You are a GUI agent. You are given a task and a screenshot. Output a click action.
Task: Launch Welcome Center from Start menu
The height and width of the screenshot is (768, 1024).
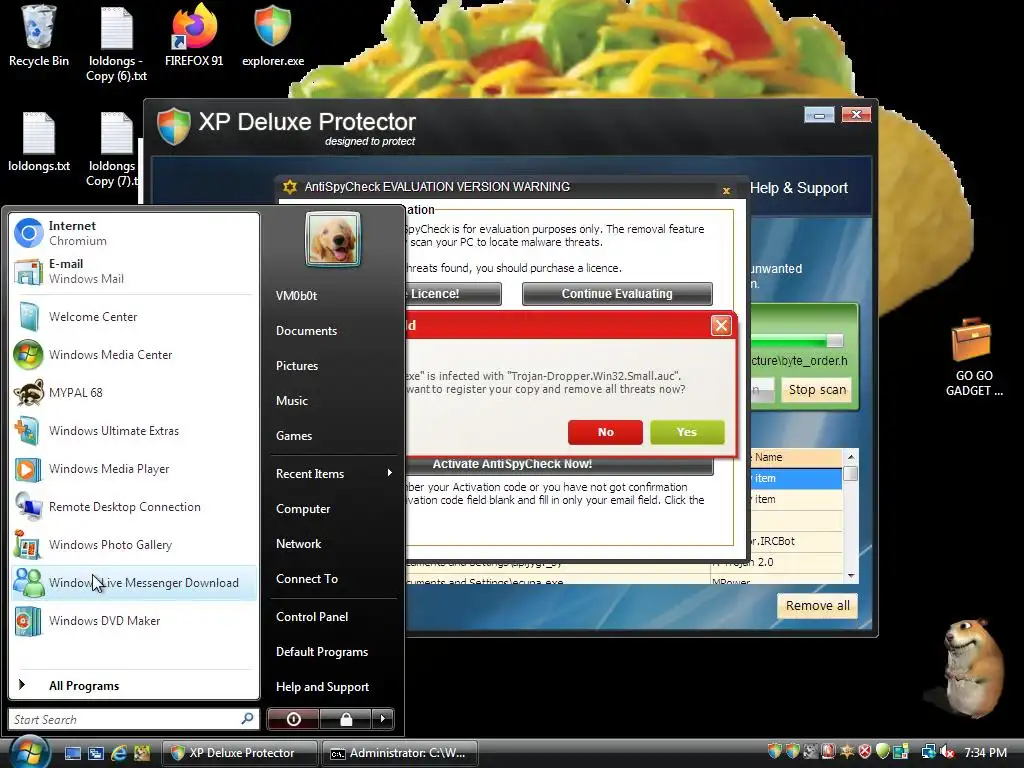[134, 317]
